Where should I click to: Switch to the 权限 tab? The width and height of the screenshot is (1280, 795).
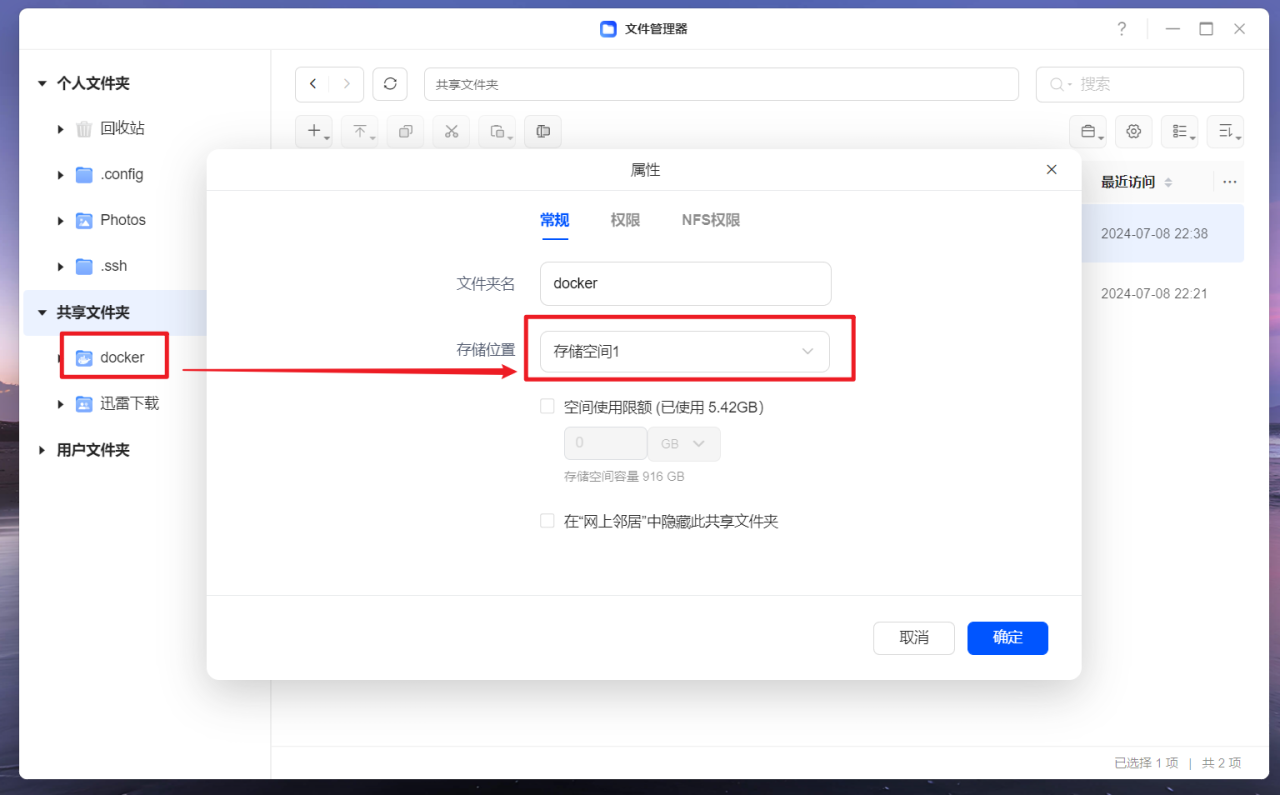pos(624,220)
